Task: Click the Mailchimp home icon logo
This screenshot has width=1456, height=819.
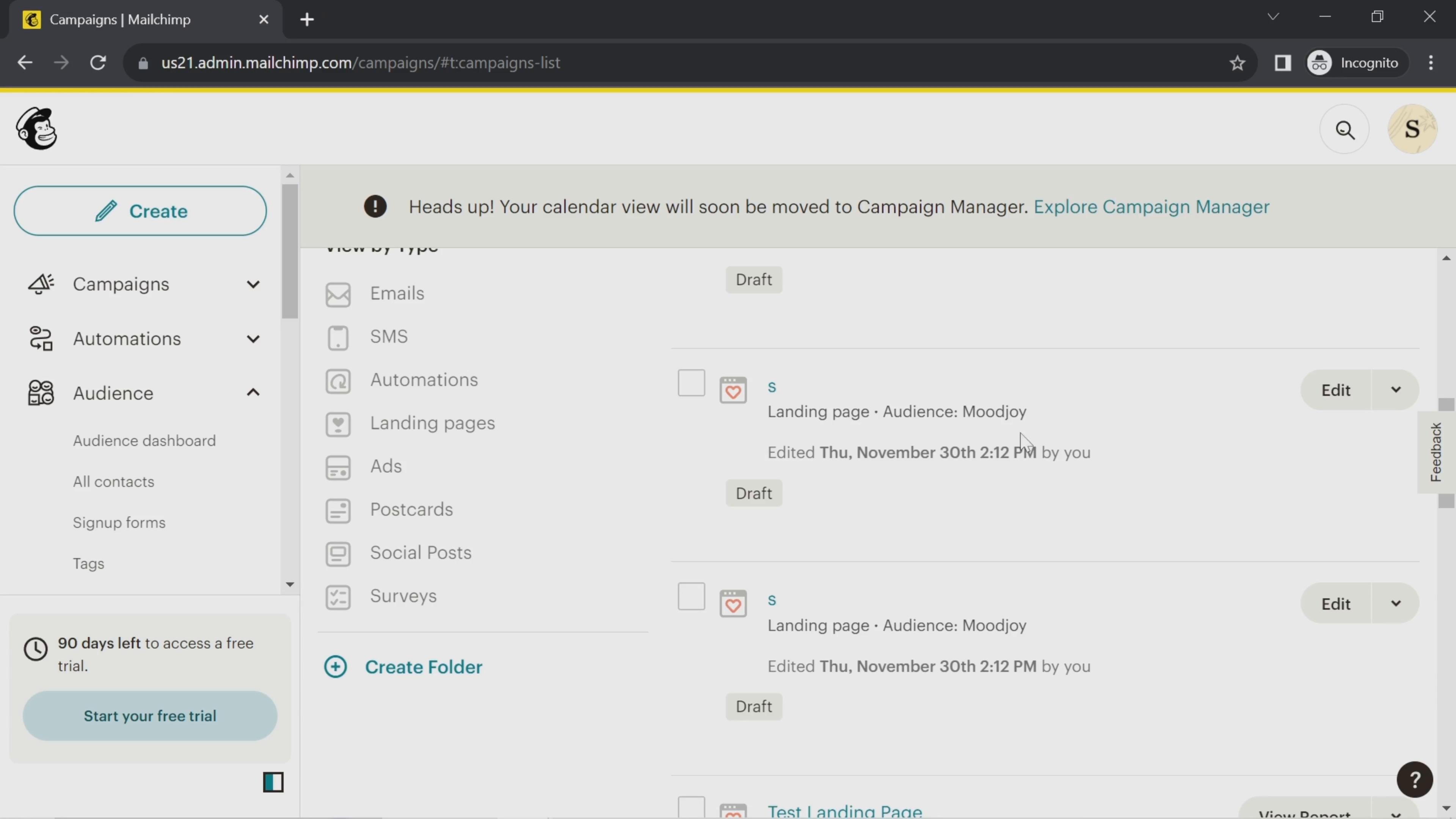Action: (x=36, y=129)
